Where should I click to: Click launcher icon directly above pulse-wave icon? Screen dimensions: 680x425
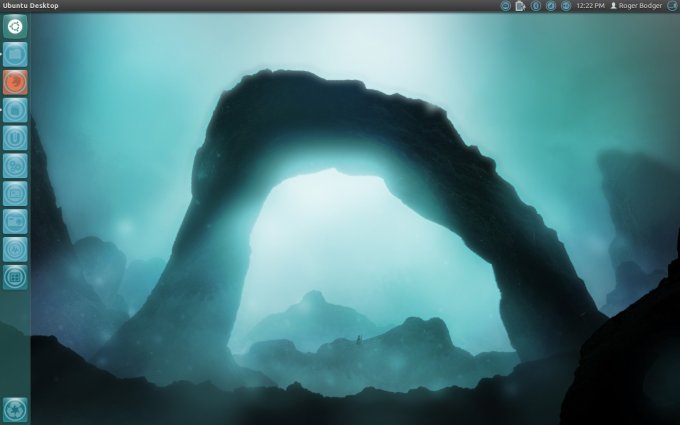[x=15, y=221]
